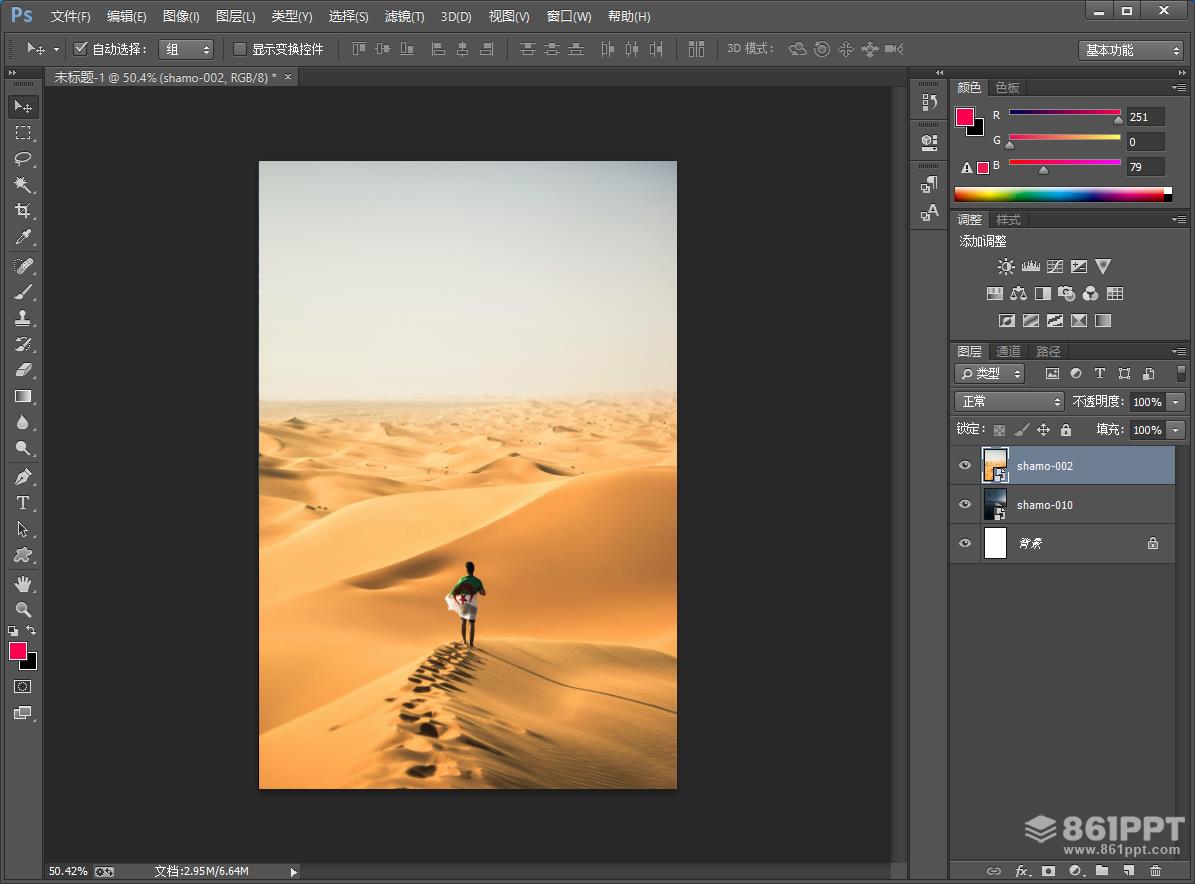1195x884 pixels.
Task: Open the layer filter type dropdown
Action: (x=989, y=373)
